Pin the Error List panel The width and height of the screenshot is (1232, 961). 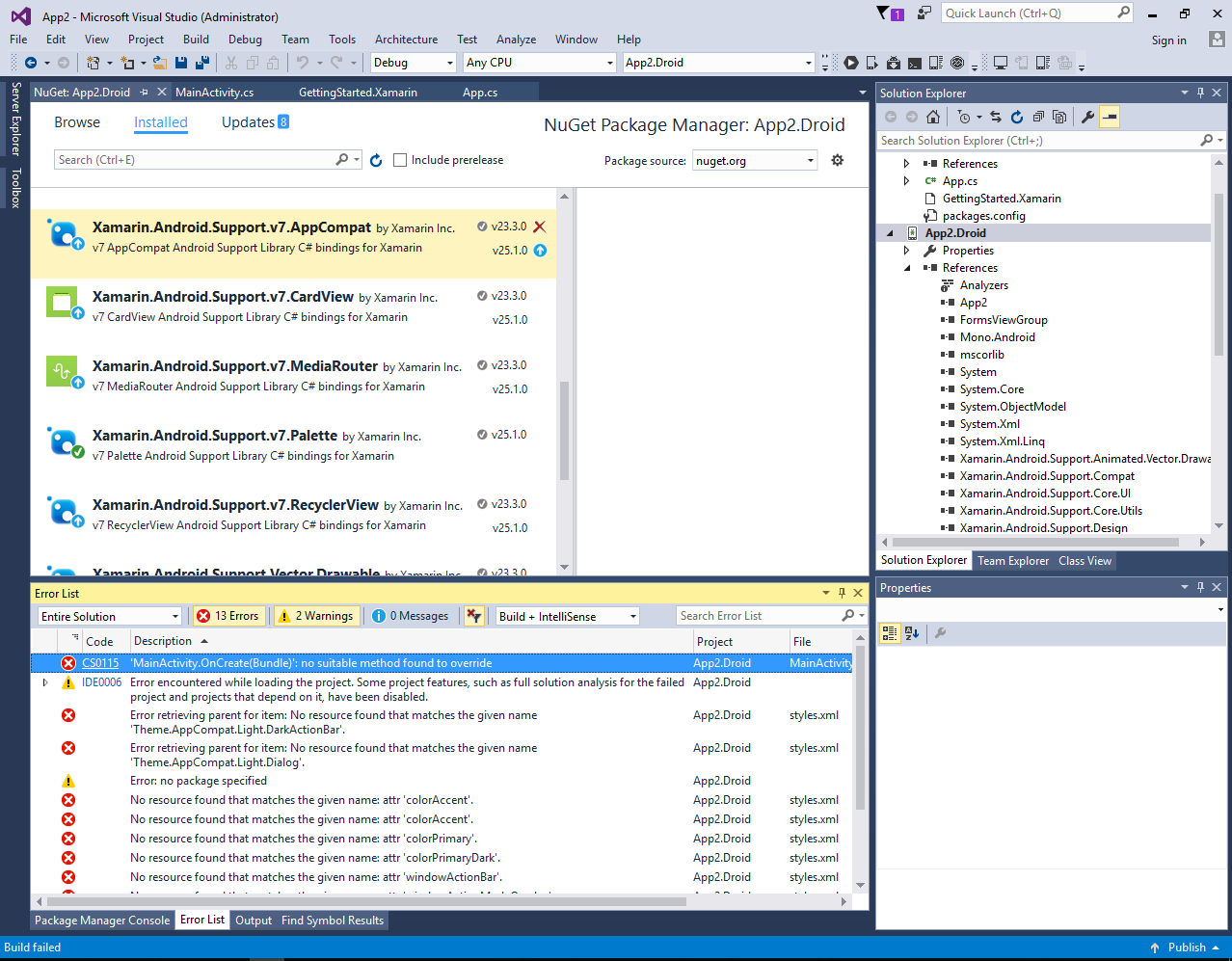point(842,593)
